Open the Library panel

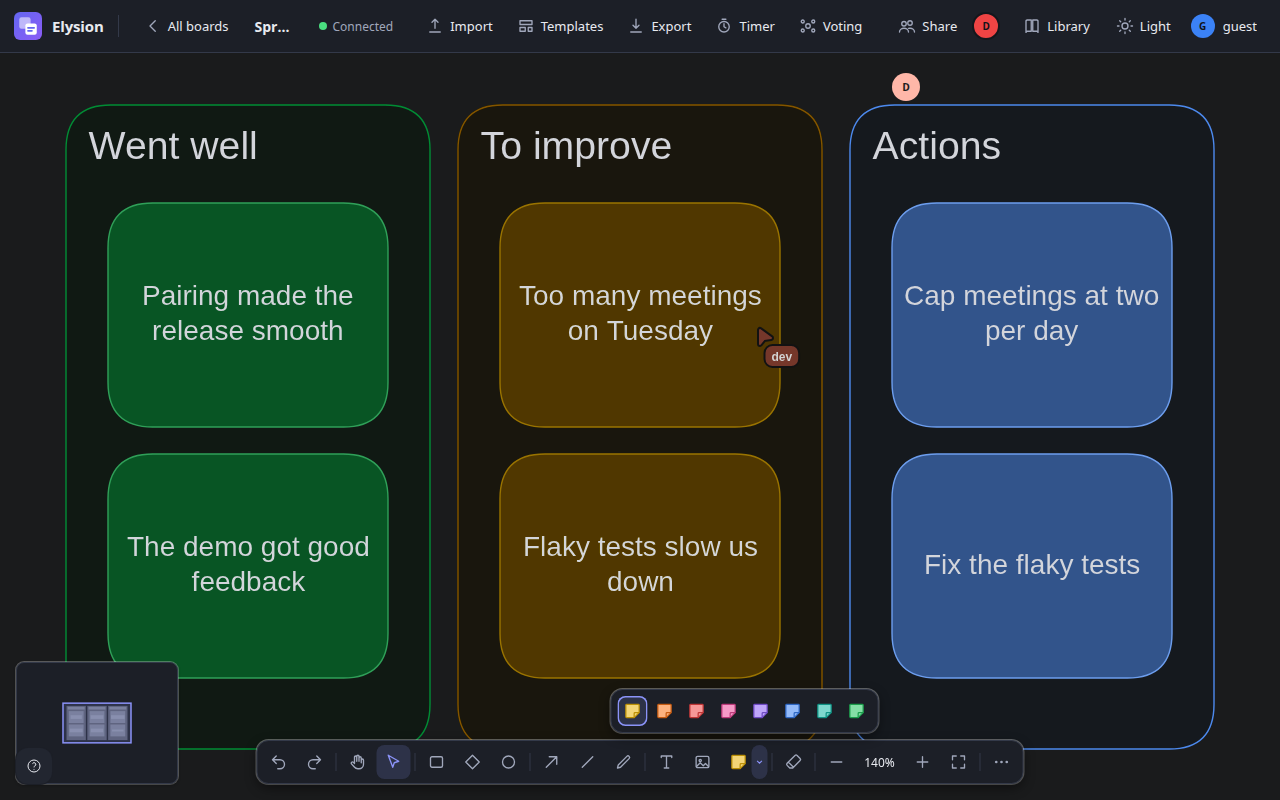click(x=1057, y=26)
